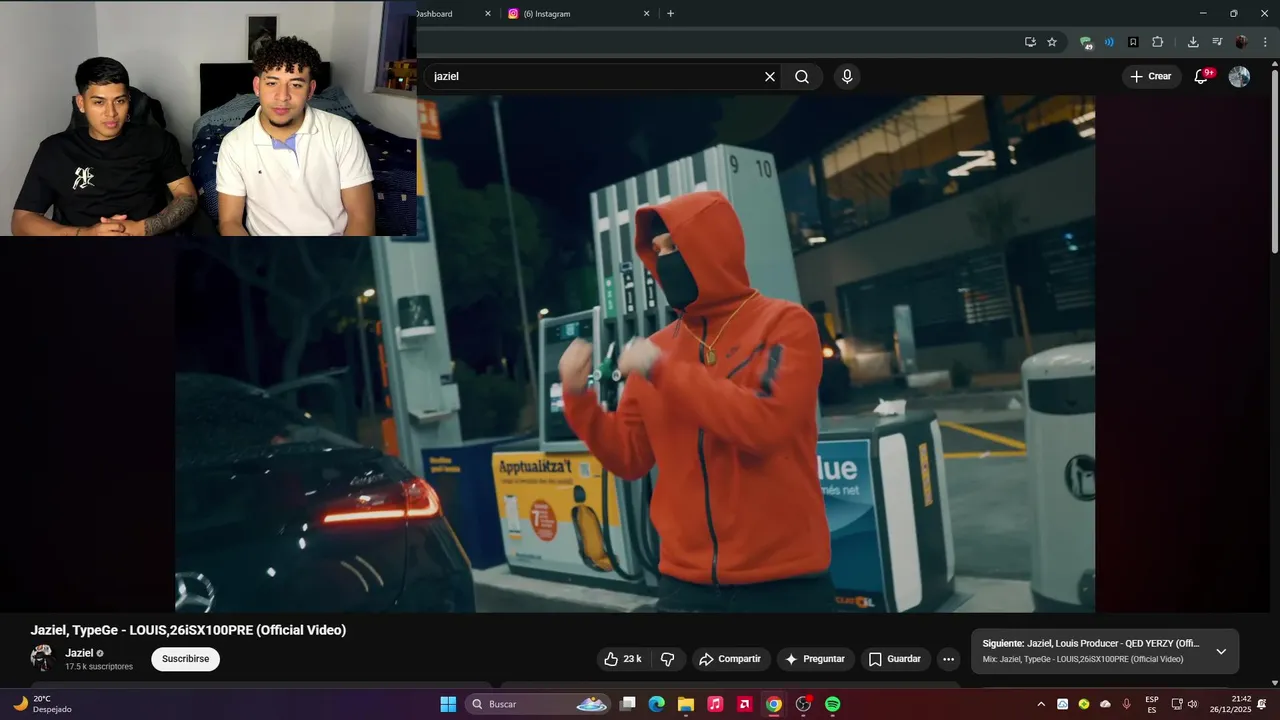Click the video player to pause
This screenshot has width=1280, height=720.
635,353
